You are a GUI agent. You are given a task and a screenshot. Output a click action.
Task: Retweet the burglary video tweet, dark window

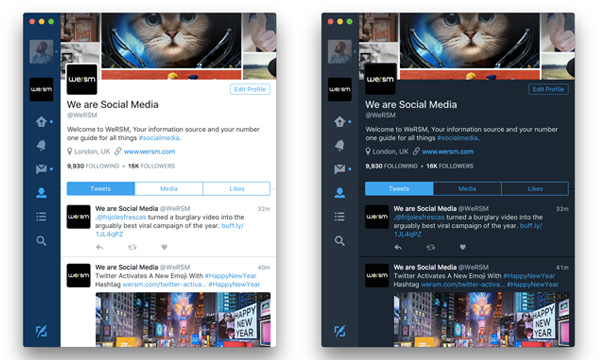430,247
